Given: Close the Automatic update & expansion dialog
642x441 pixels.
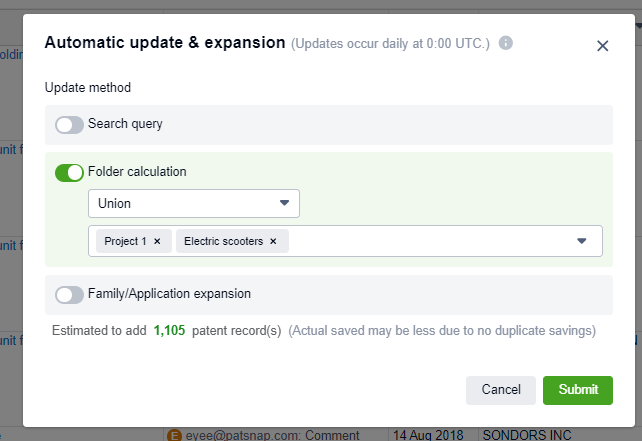Looking at the screenshot, I should (x=602, y=45).
